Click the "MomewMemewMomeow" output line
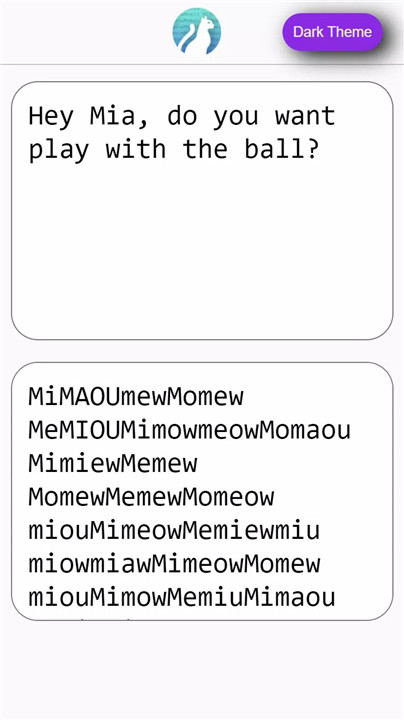The height and width of the screenshot is (720, 404). 152,497
